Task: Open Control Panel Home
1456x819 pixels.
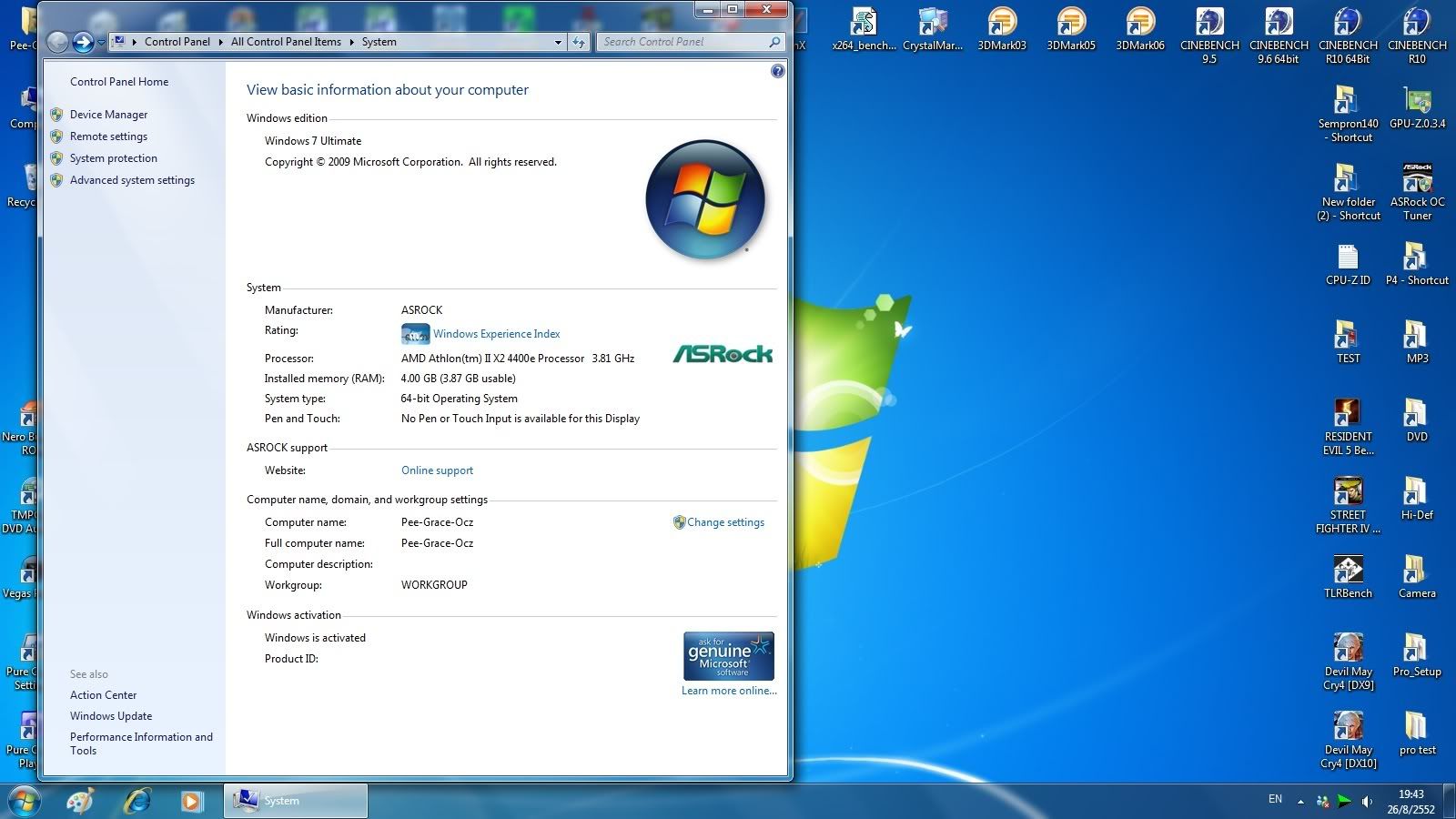Action: tap(119, 82)
